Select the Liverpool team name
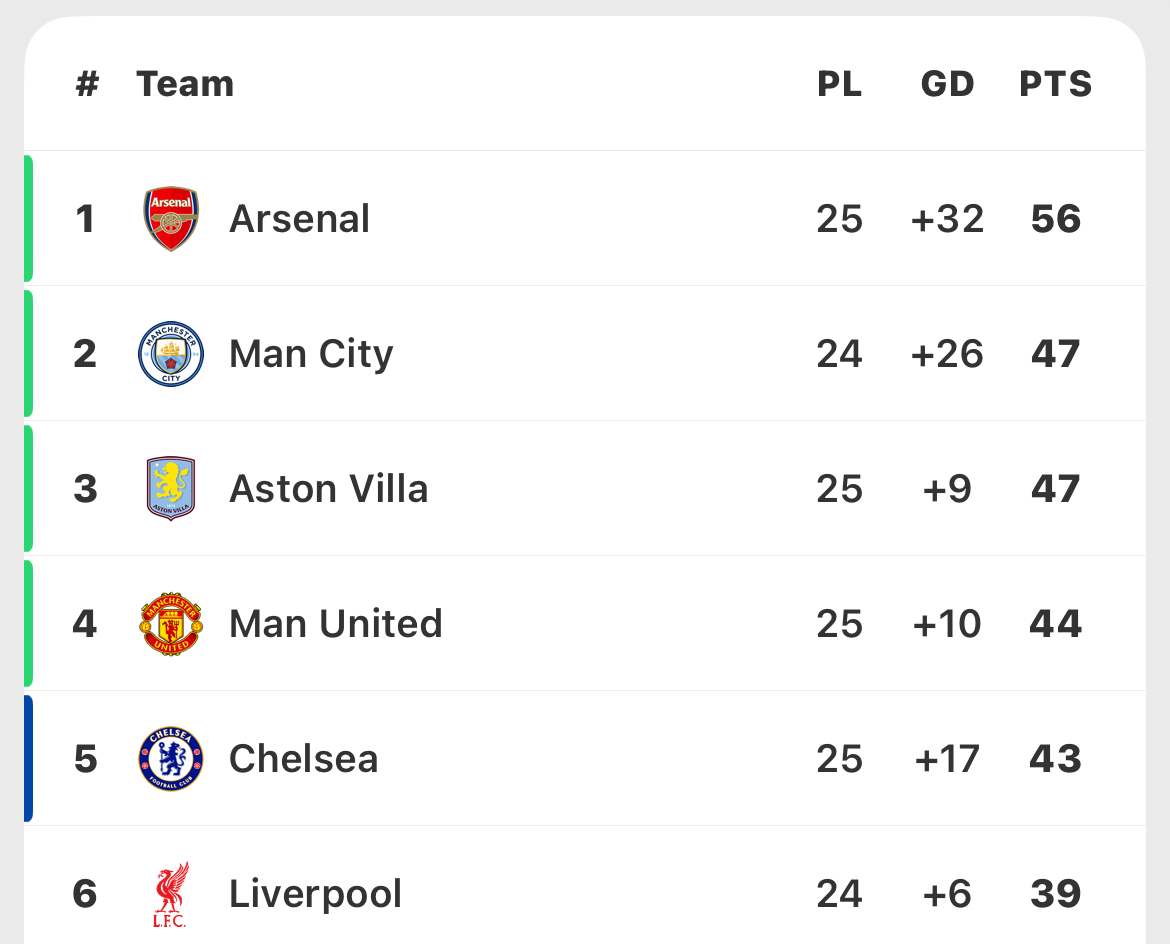1170x944 pixels. [x=315, y=894]
